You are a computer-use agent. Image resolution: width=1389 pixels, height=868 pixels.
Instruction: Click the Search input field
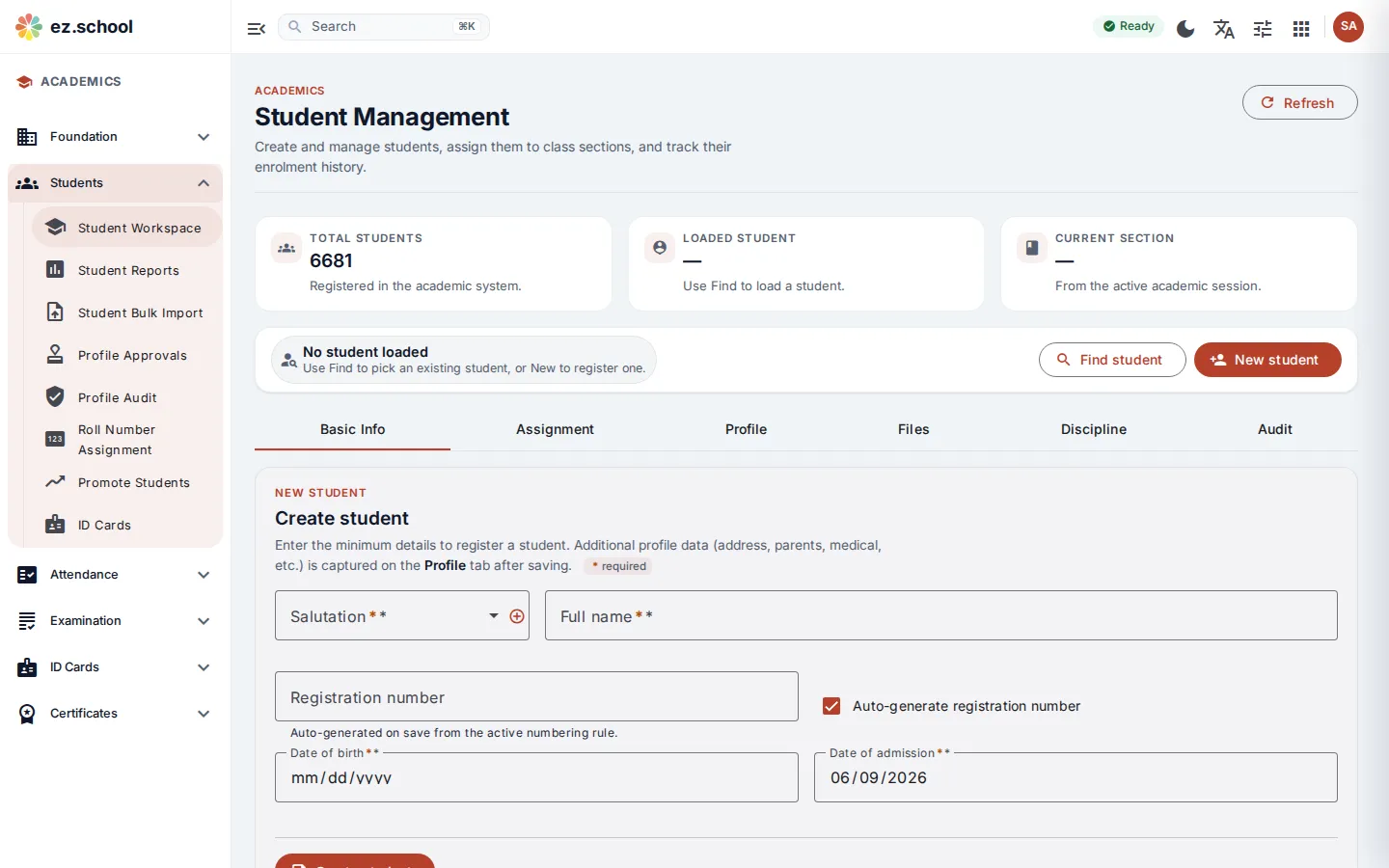(x=384, y=27)
